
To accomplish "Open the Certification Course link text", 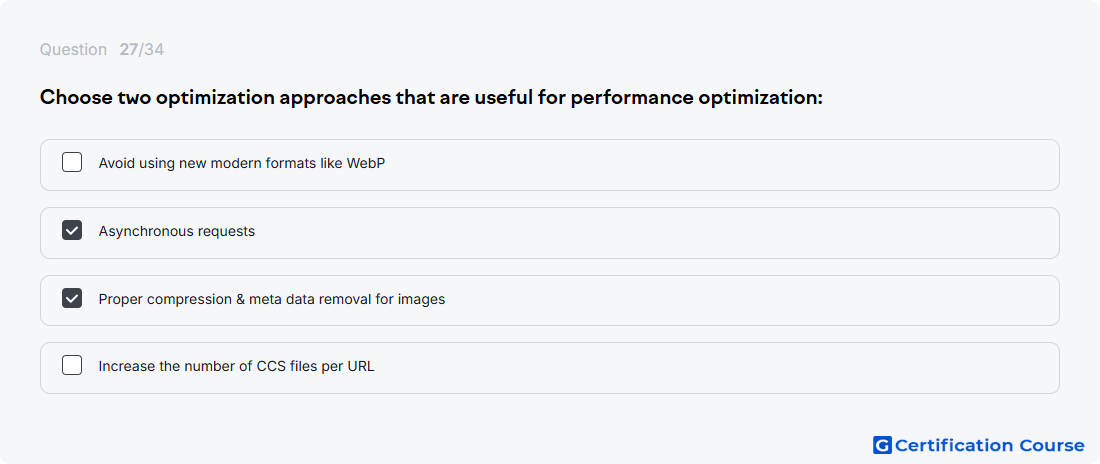I will coord(989,446).
